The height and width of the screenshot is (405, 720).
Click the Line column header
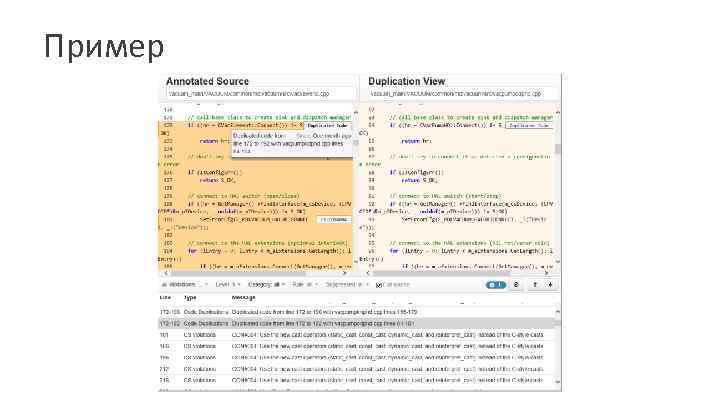click(x=165, y=298)
